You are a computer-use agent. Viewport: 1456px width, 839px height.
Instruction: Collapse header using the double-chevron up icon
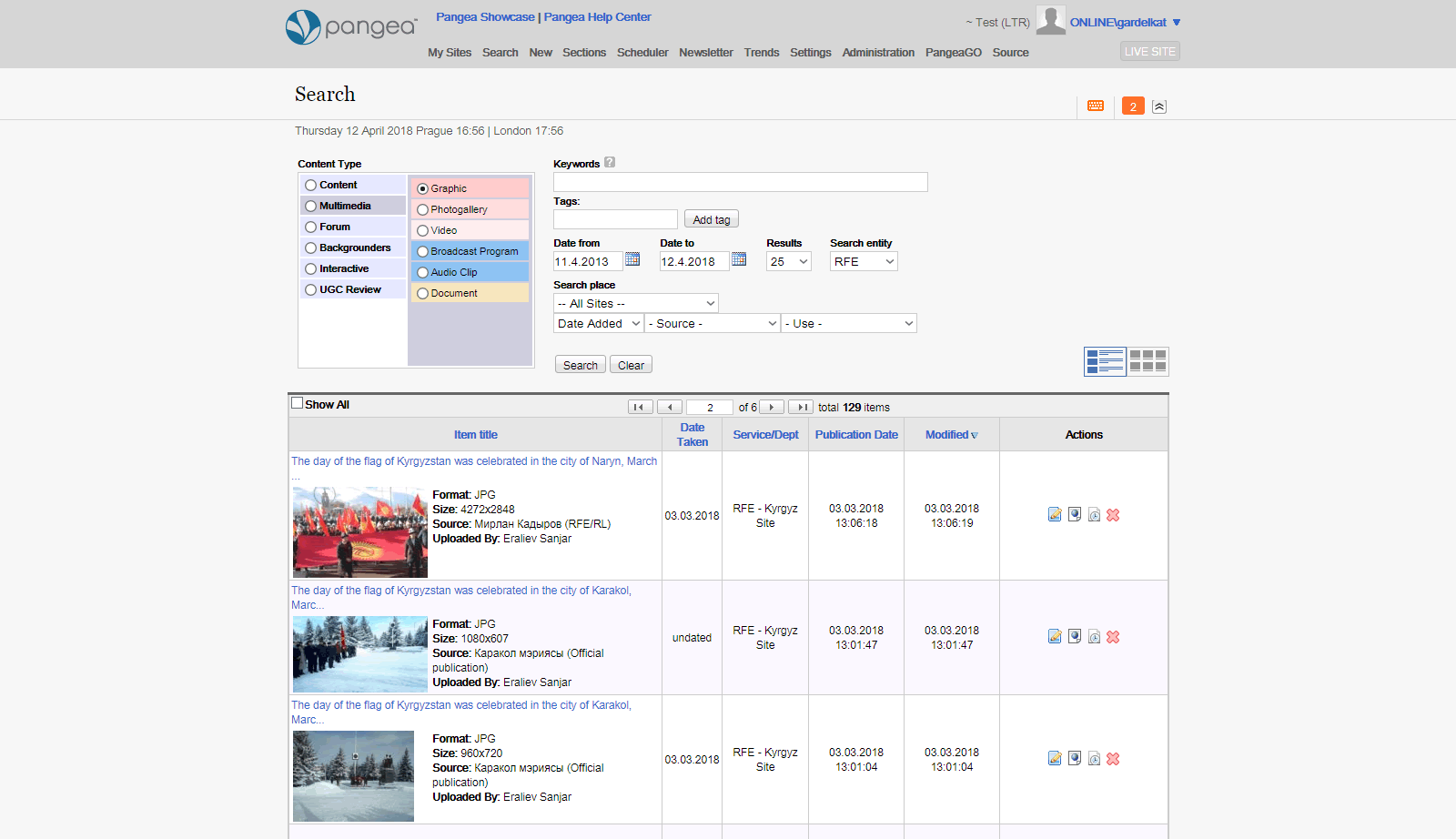click(x=1159, y=106)
